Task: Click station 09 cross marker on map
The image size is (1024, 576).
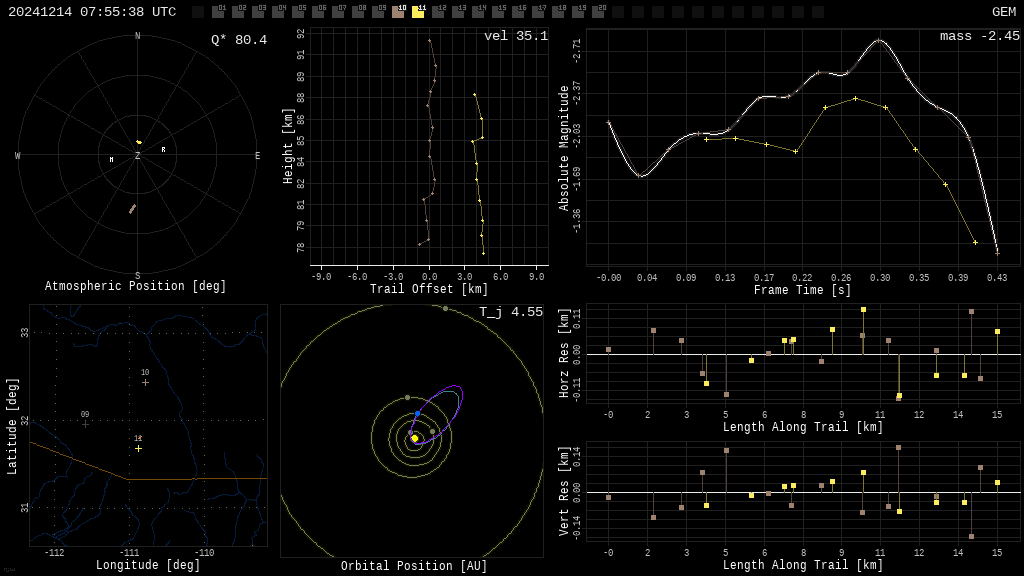Action: [85, 424]
